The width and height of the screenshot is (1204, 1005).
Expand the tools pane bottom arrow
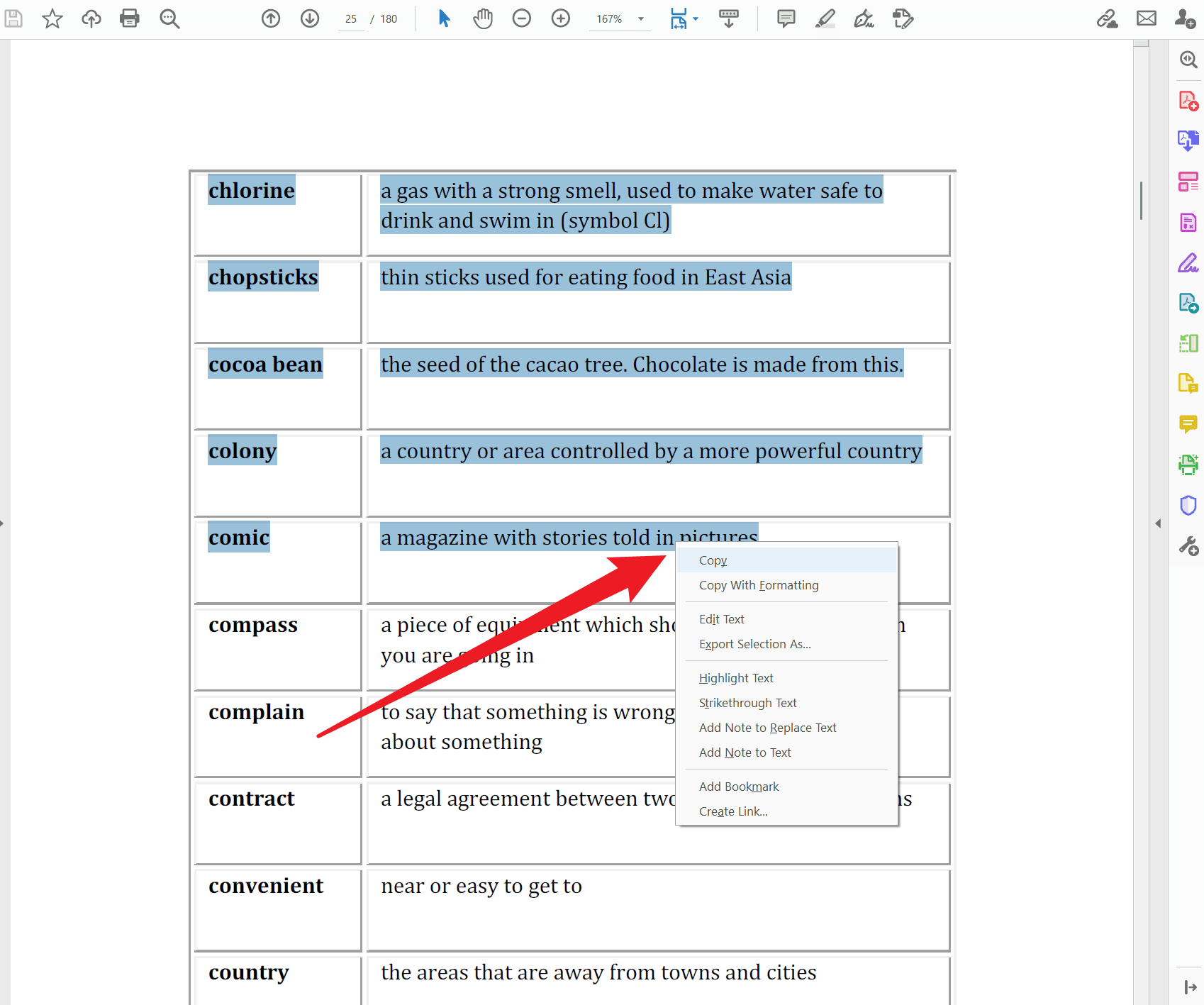tap(1191, 987)
